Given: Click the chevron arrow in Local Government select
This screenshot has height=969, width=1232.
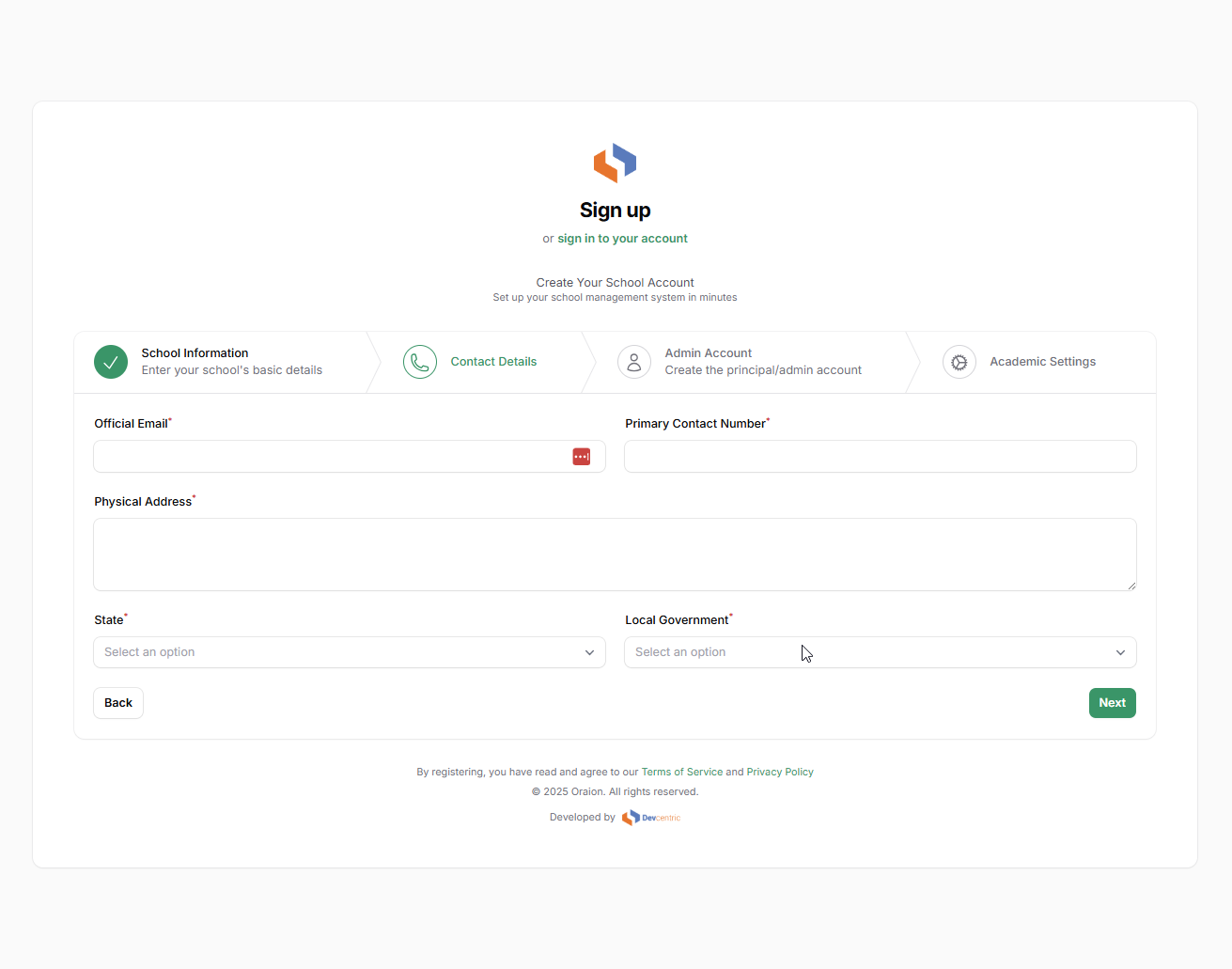Looking at the screenshot, I should tap(1120, 652).
